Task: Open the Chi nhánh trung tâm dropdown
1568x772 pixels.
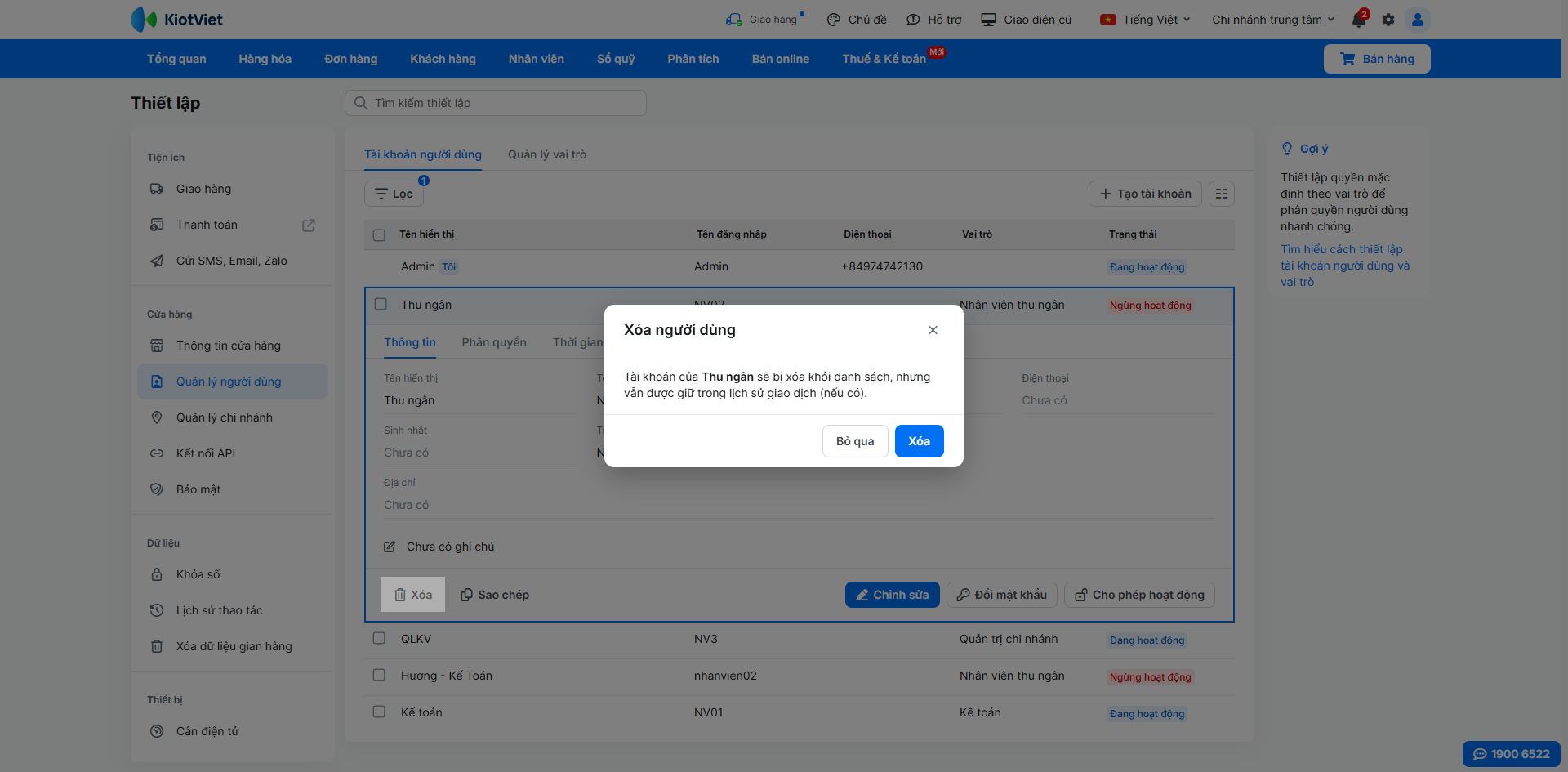Action: coord(1273,20)
